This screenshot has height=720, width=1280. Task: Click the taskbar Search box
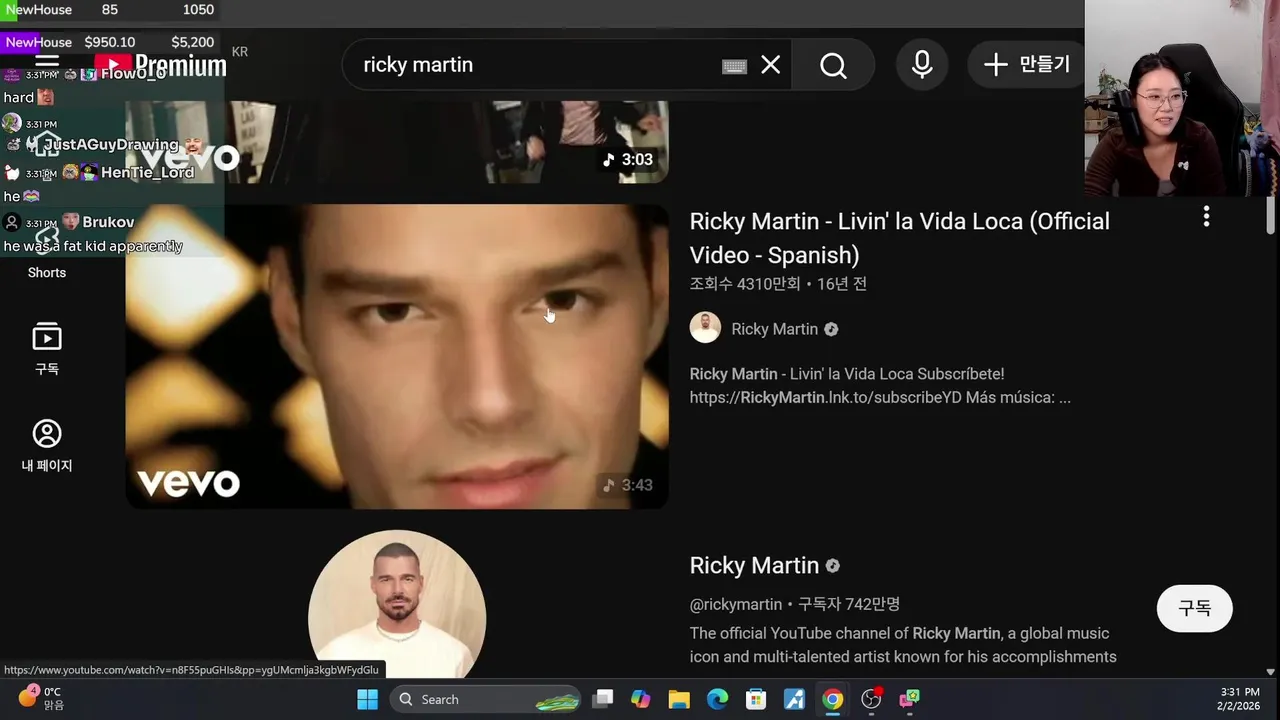487,699
